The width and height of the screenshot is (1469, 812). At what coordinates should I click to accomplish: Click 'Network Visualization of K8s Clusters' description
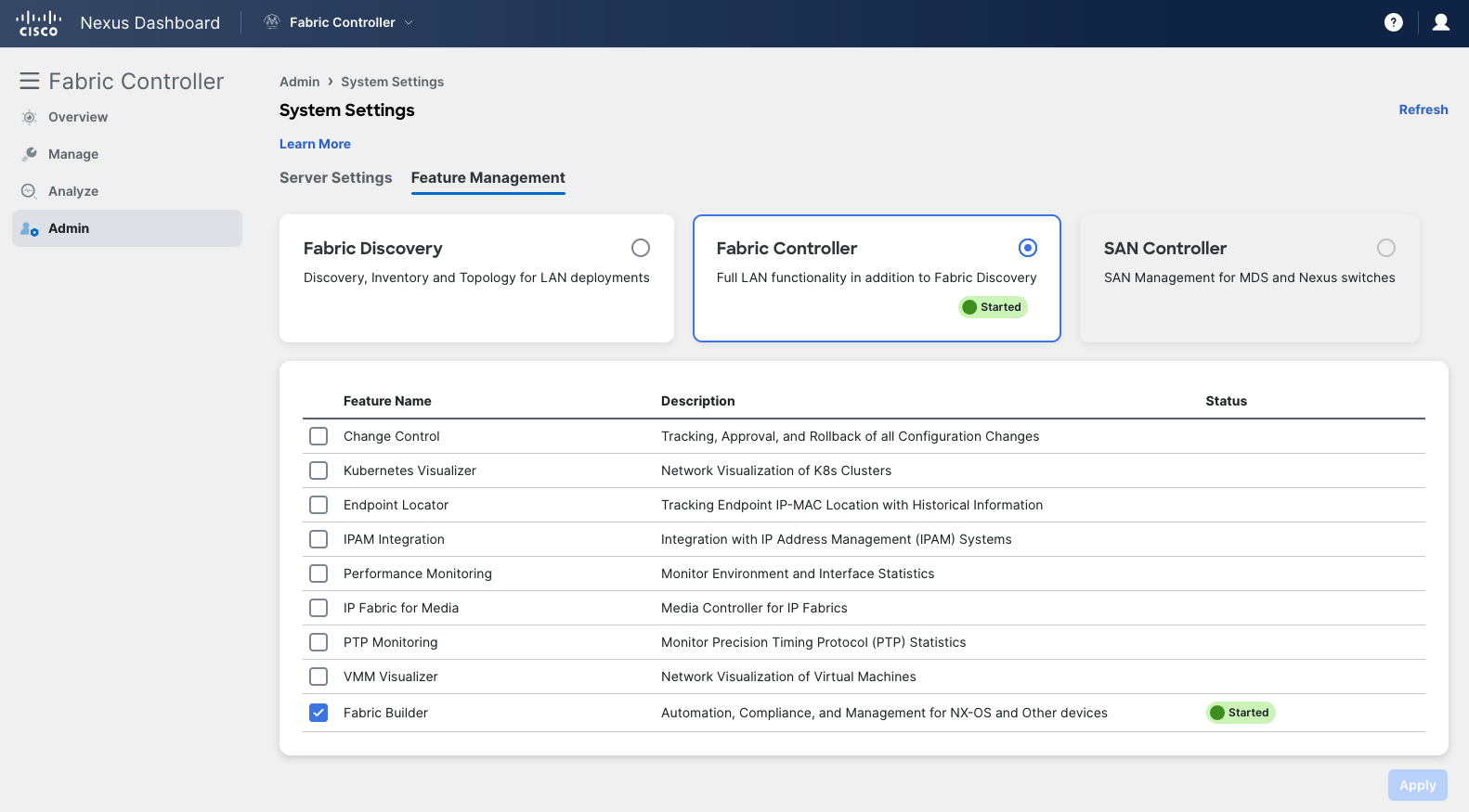776,470
